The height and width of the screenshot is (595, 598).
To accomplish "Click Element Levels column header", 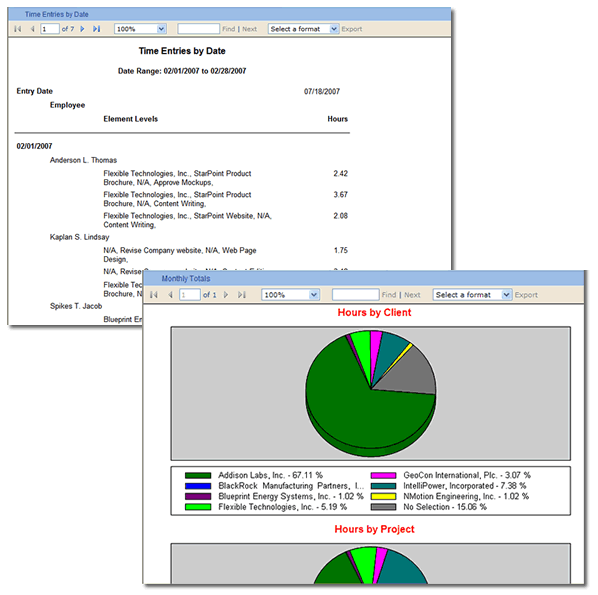I will coord(130,119).
